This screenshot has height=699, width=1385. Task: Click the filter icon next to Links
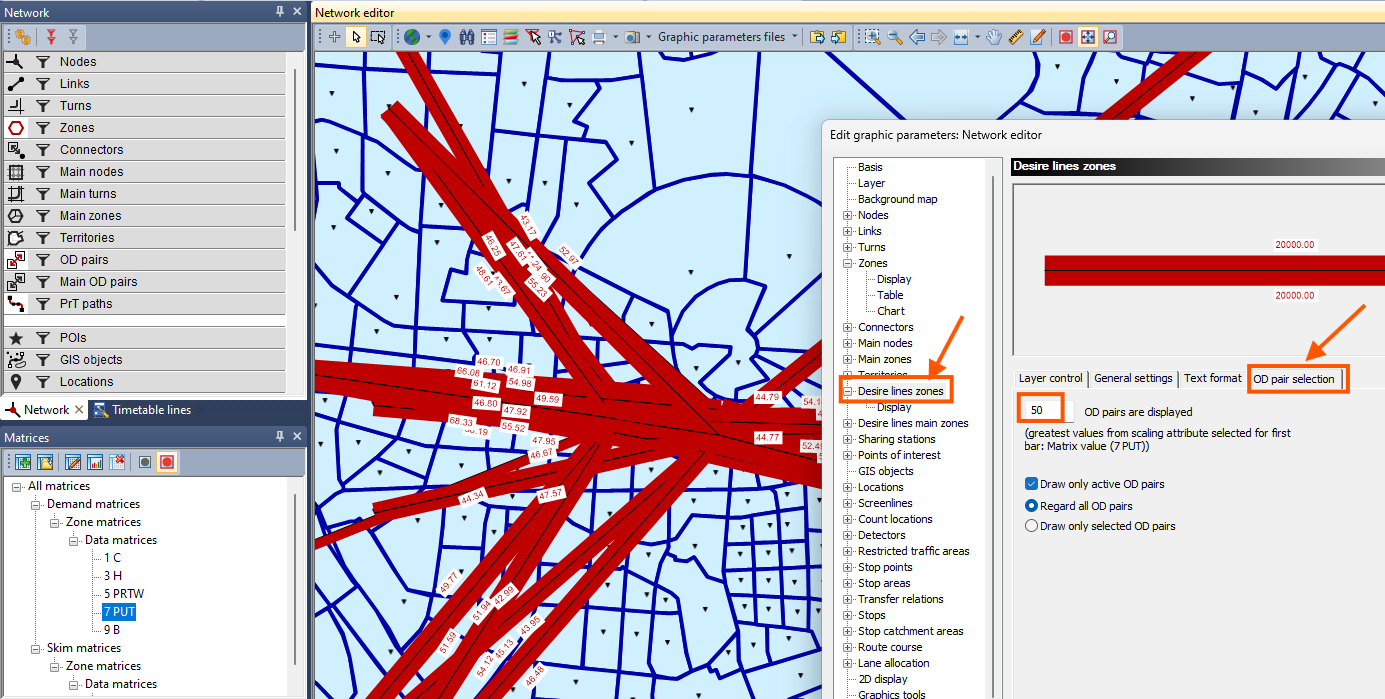click(x=43, y=84)
